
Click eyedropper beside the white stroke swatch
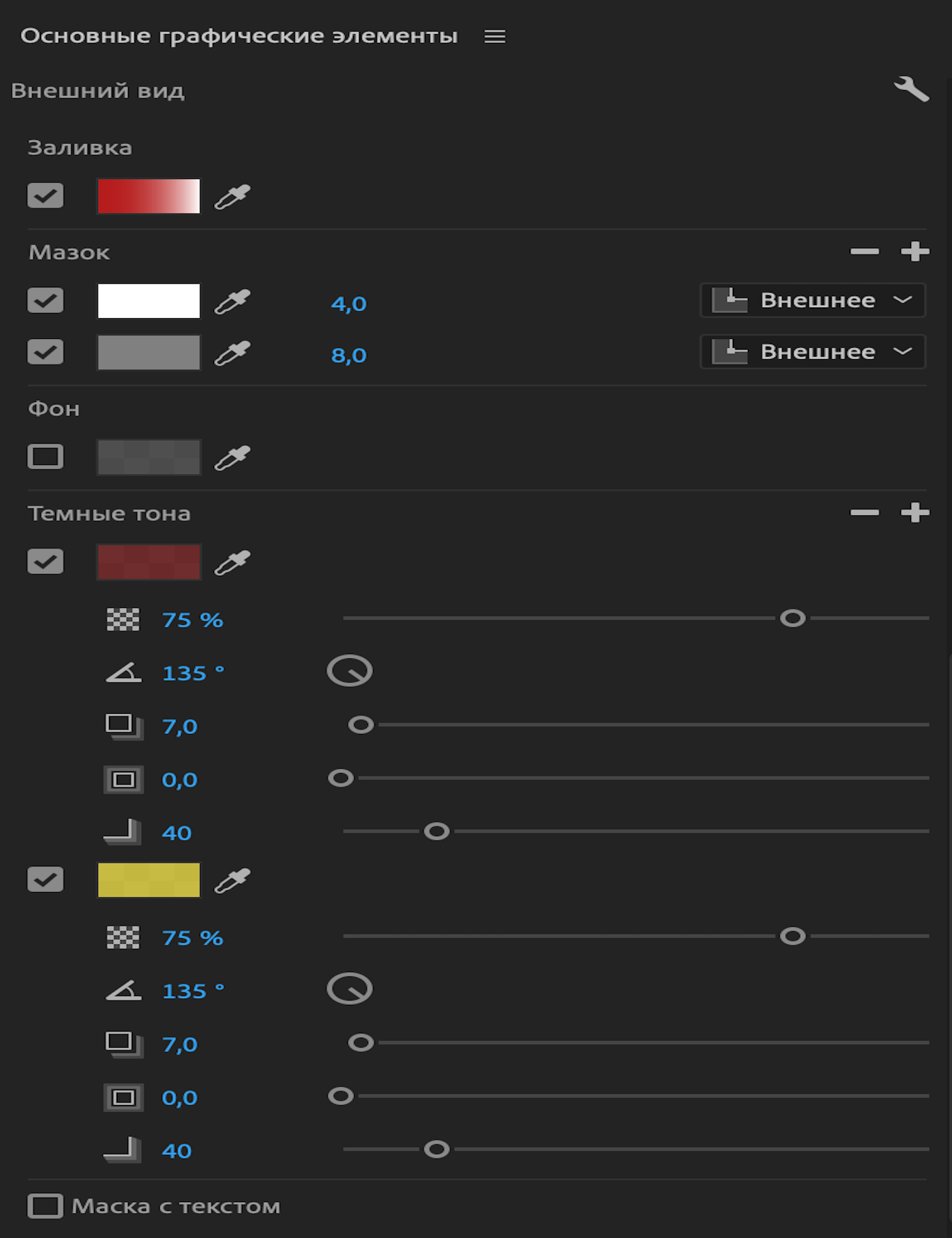coord(232,302)
